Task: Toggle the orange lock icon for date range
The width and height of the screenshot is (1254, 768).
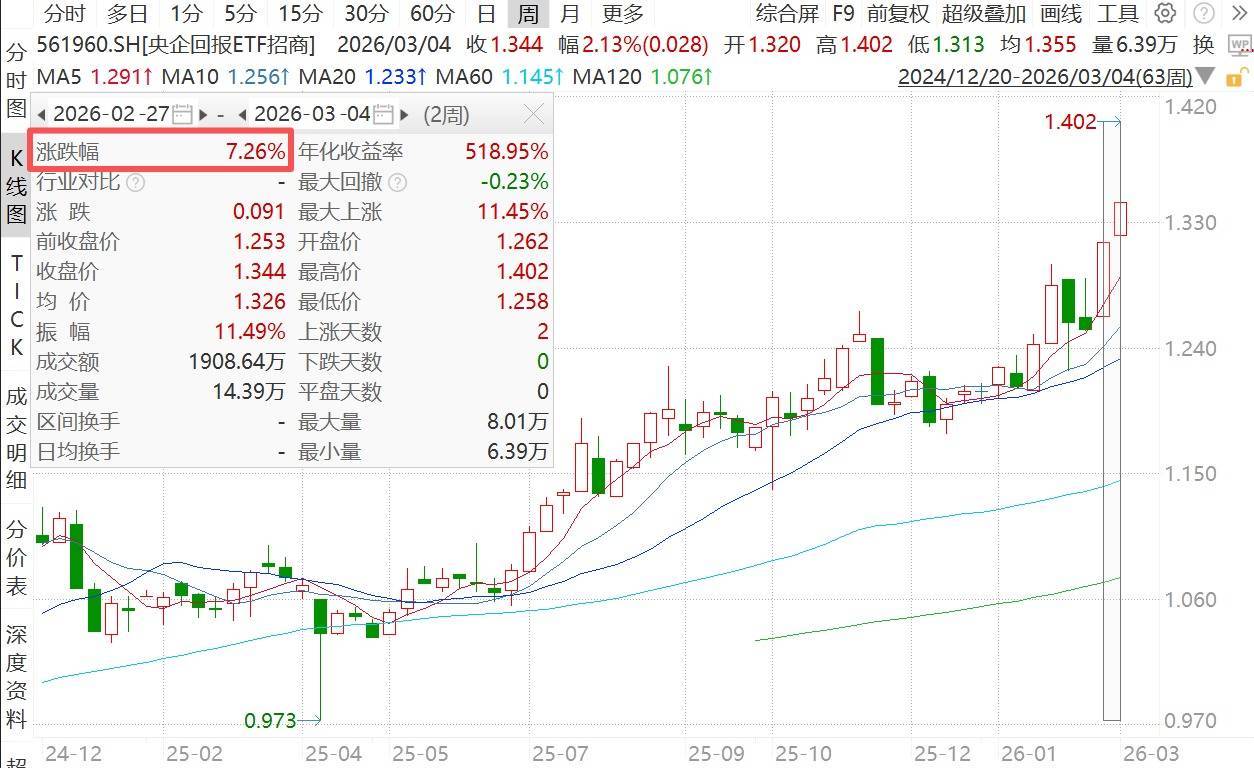Action: (1236, 77)
